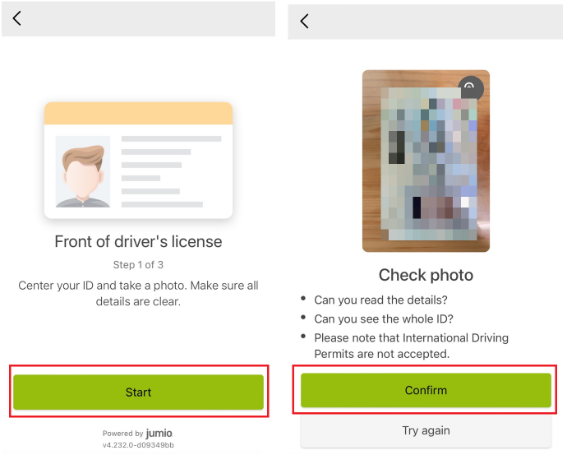Confirm the captured ID photo

click(426, 390)
